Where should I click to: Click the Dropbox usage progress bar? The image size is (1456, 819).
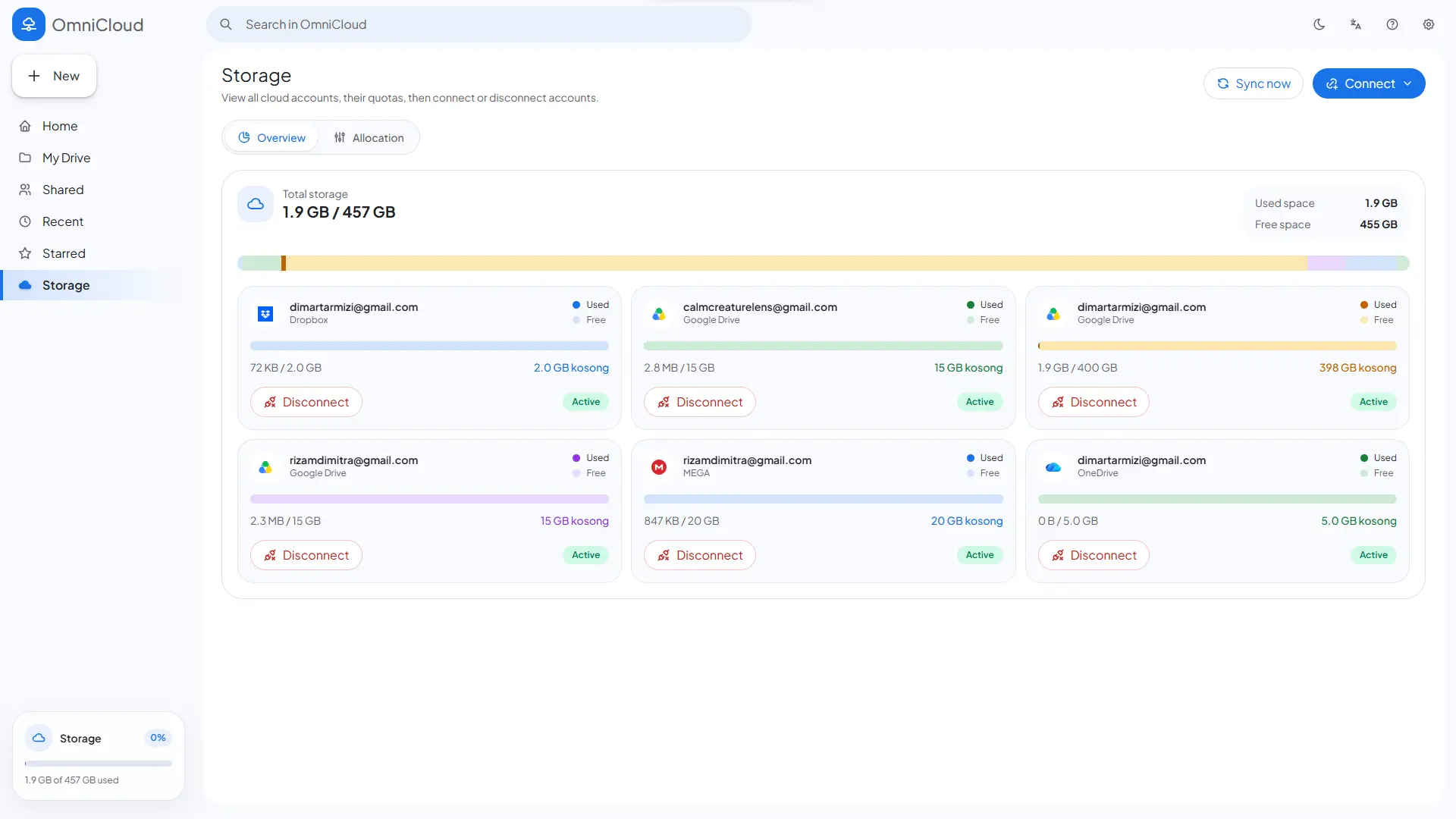click(x=429, y=346)
